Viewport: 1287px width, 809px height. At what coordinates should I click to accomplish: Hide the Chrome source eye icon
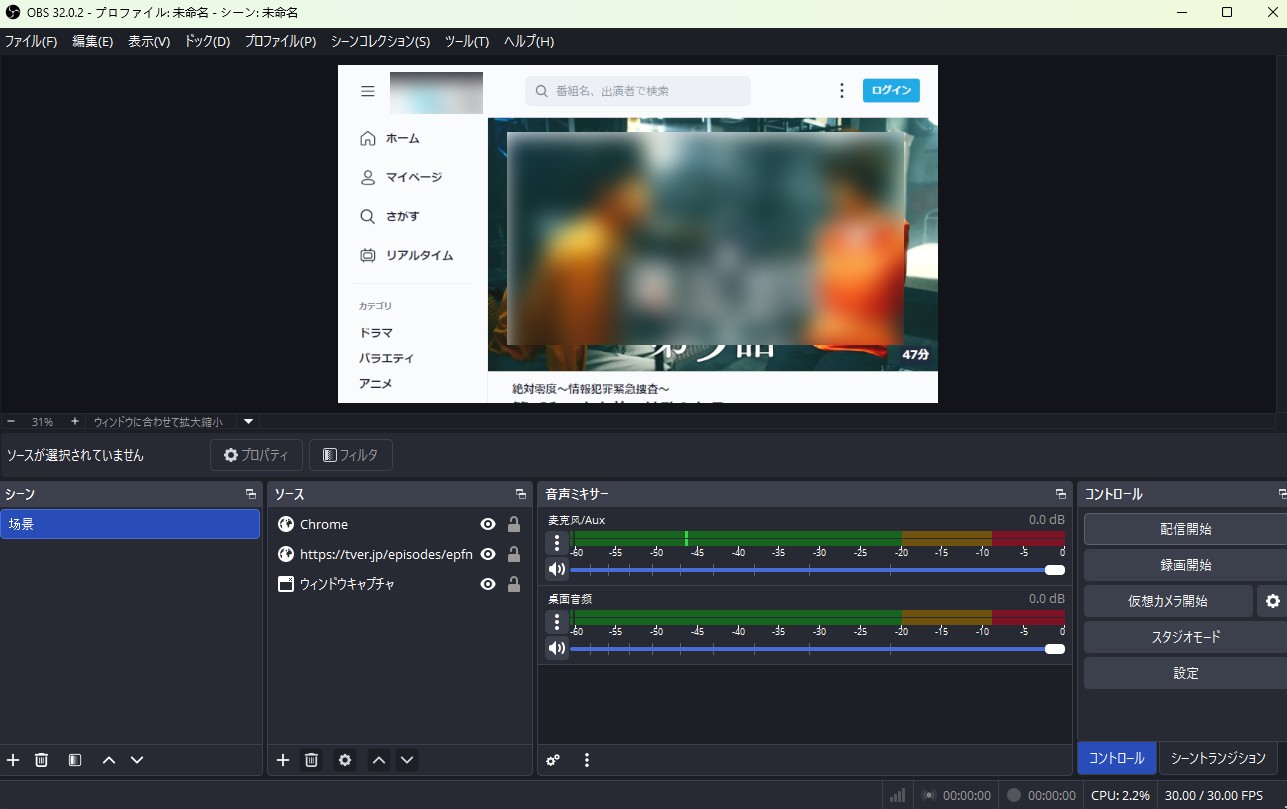(488, 524)
